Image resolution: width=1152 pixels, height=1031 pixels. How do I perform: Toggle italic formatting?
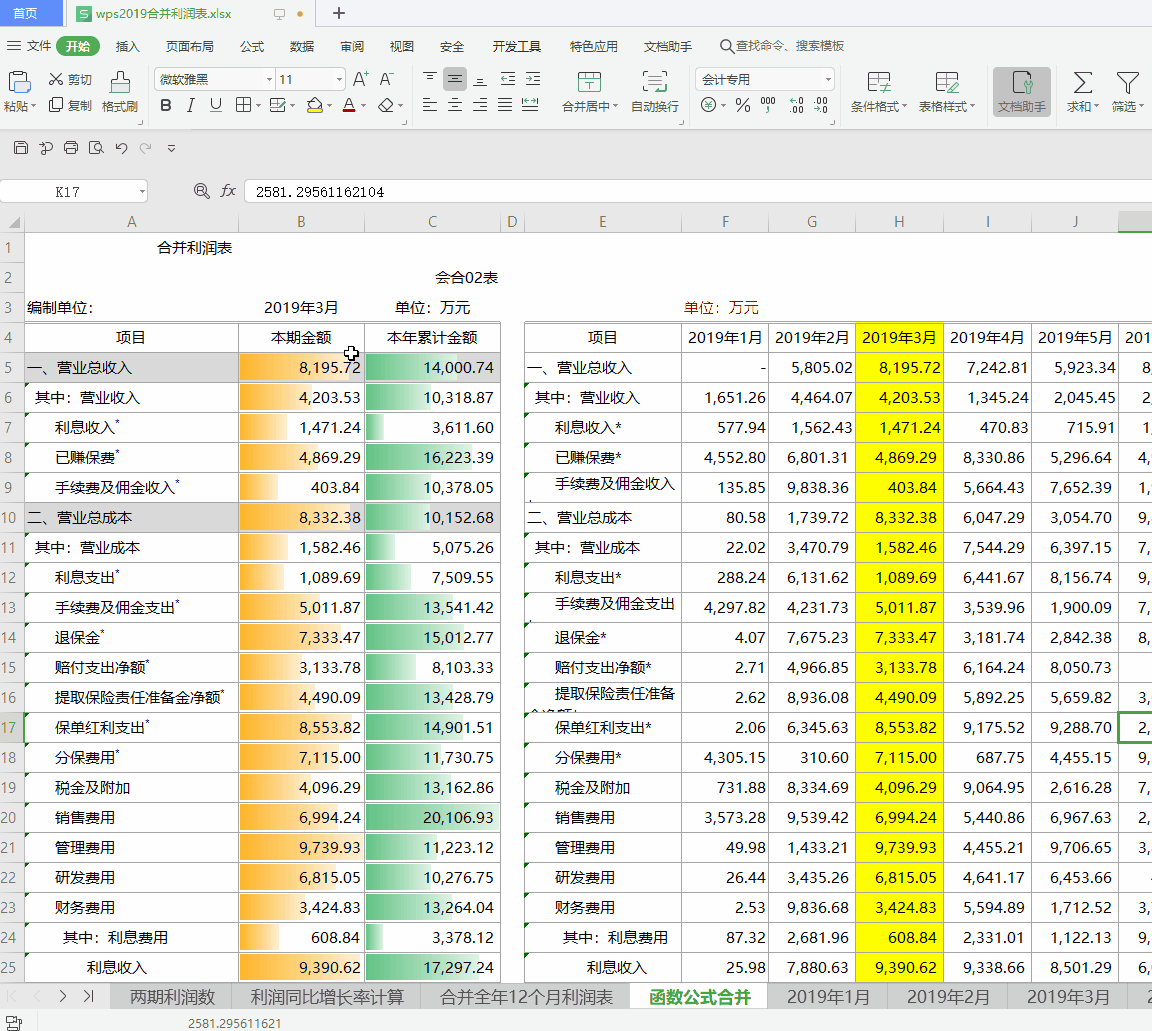click(191, 105)
